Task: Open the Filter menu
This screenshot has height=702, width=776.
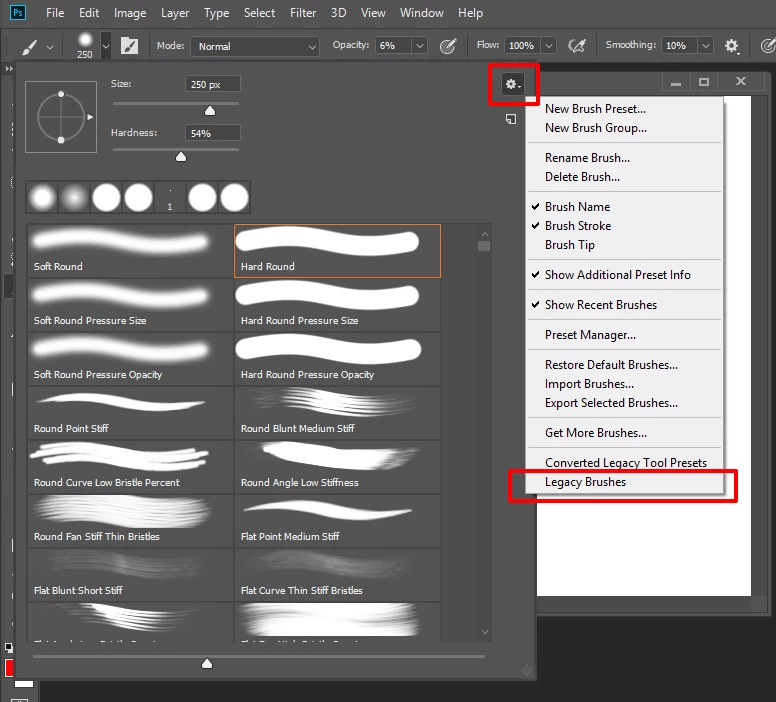Action: tap(303, 13)
